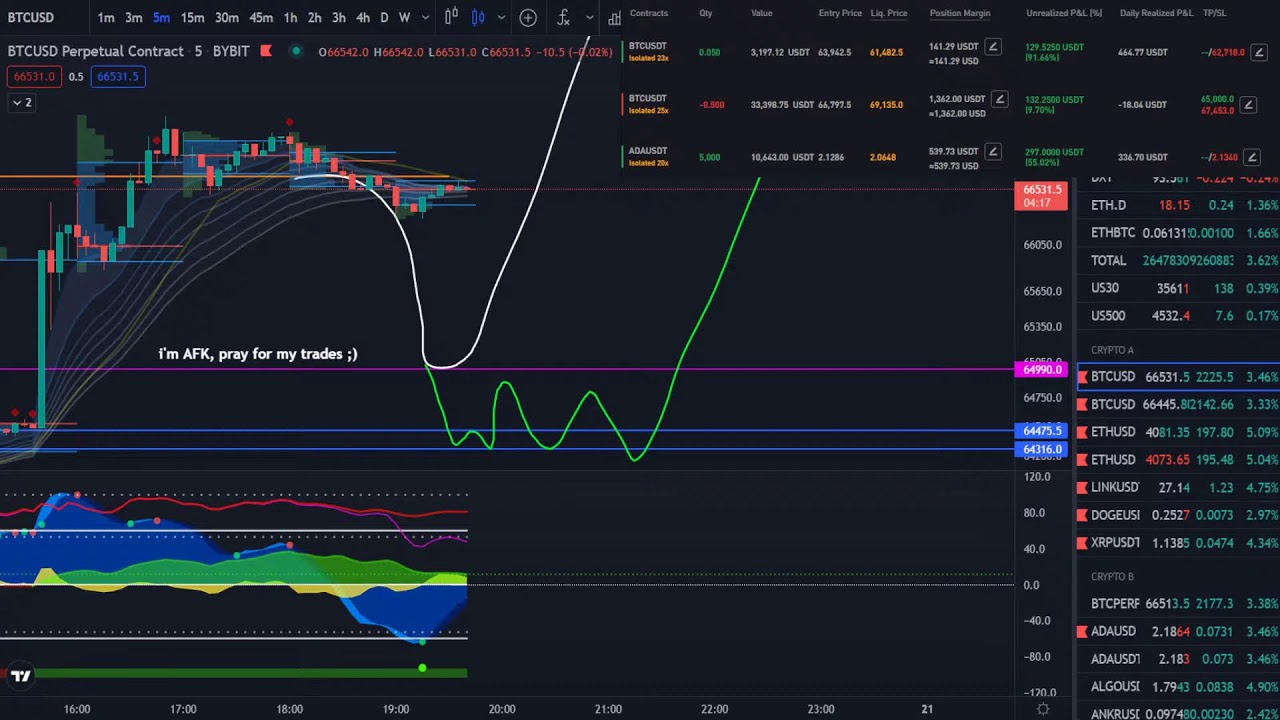Click the blue buy price 66531.5 button
Screen dimensions: 1280x720
118,77
